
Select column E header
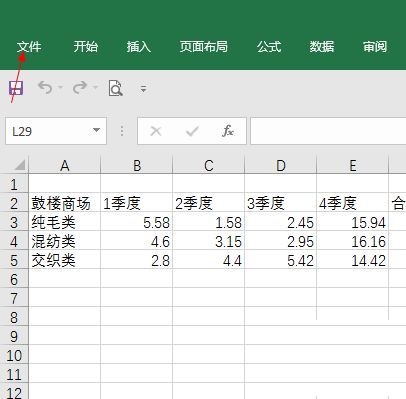tap(353, 165)
